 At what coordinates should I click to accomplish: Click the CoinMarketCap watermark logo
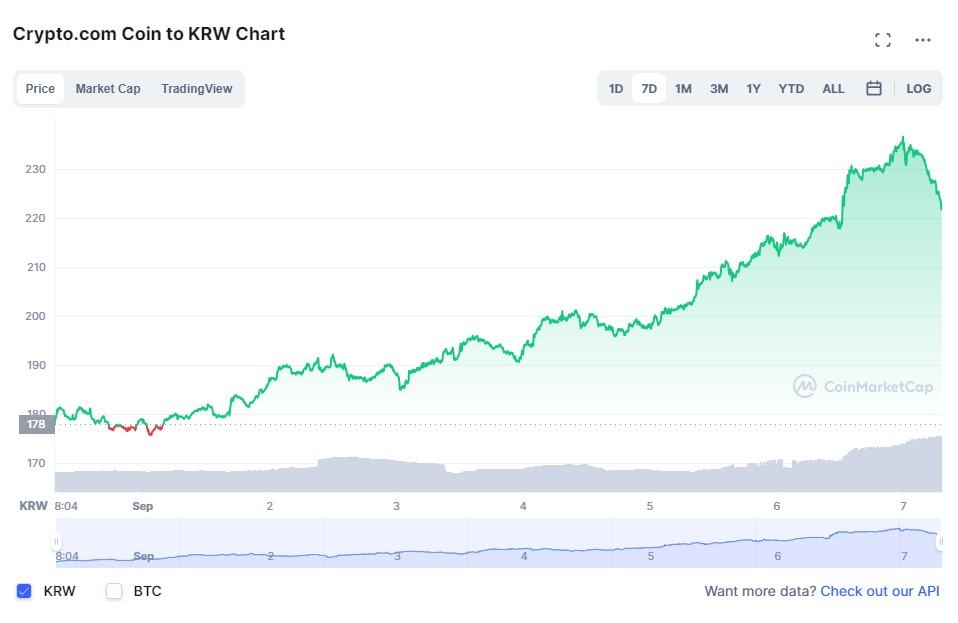[862, 386]
